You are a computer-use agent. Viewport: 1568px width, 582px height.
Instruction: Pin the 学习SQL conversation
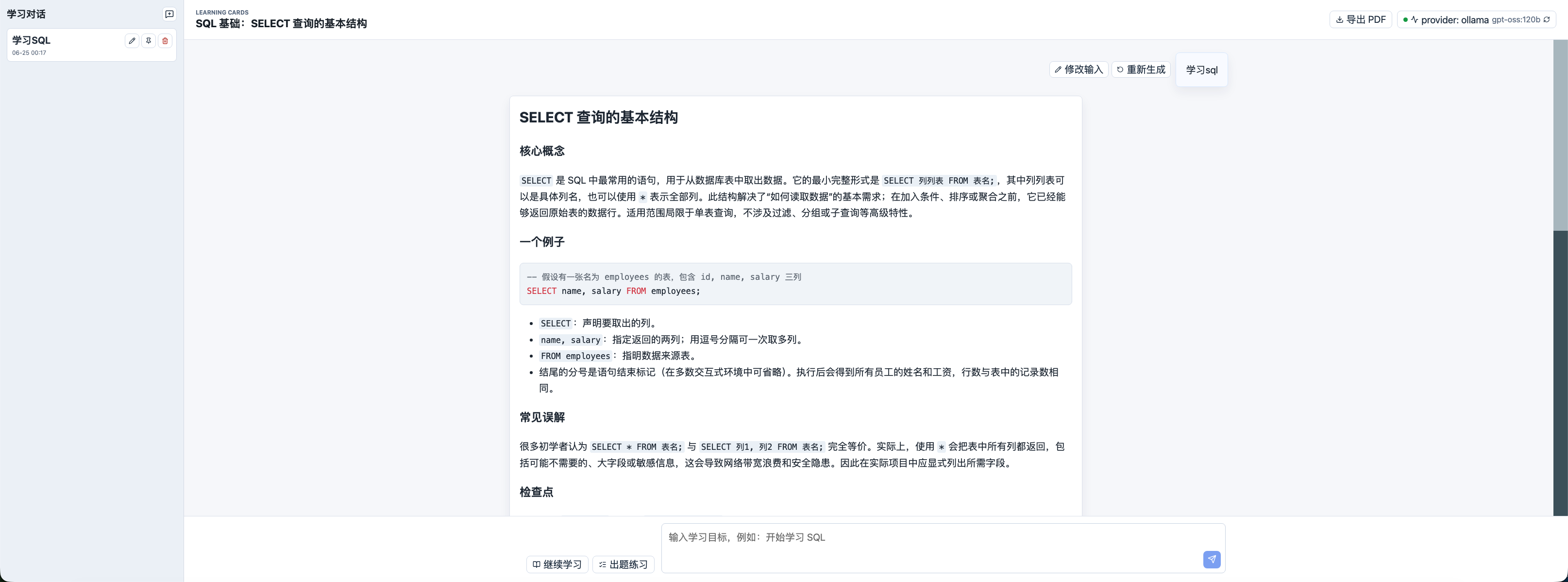(149, 41)
